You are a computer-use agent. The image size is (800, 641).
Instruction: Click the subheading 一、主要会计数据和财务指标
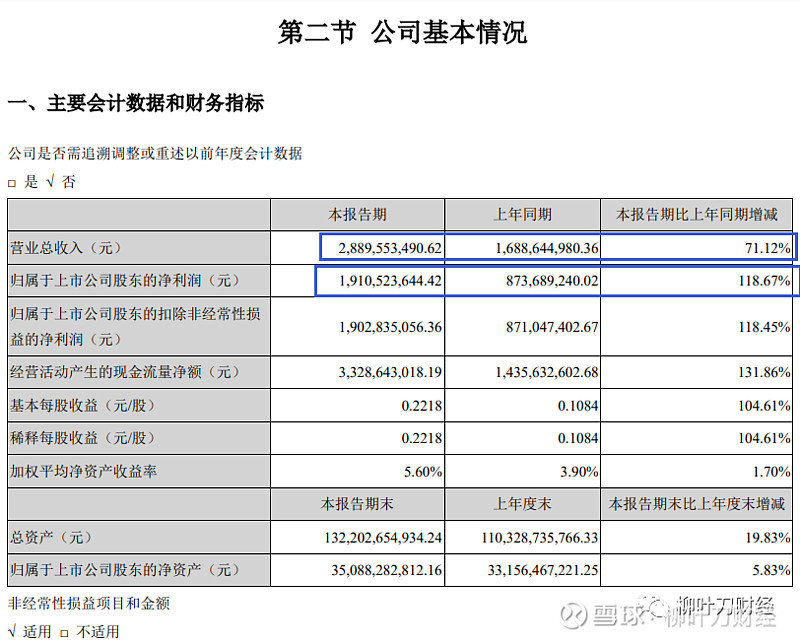click(x=136, y=103)
